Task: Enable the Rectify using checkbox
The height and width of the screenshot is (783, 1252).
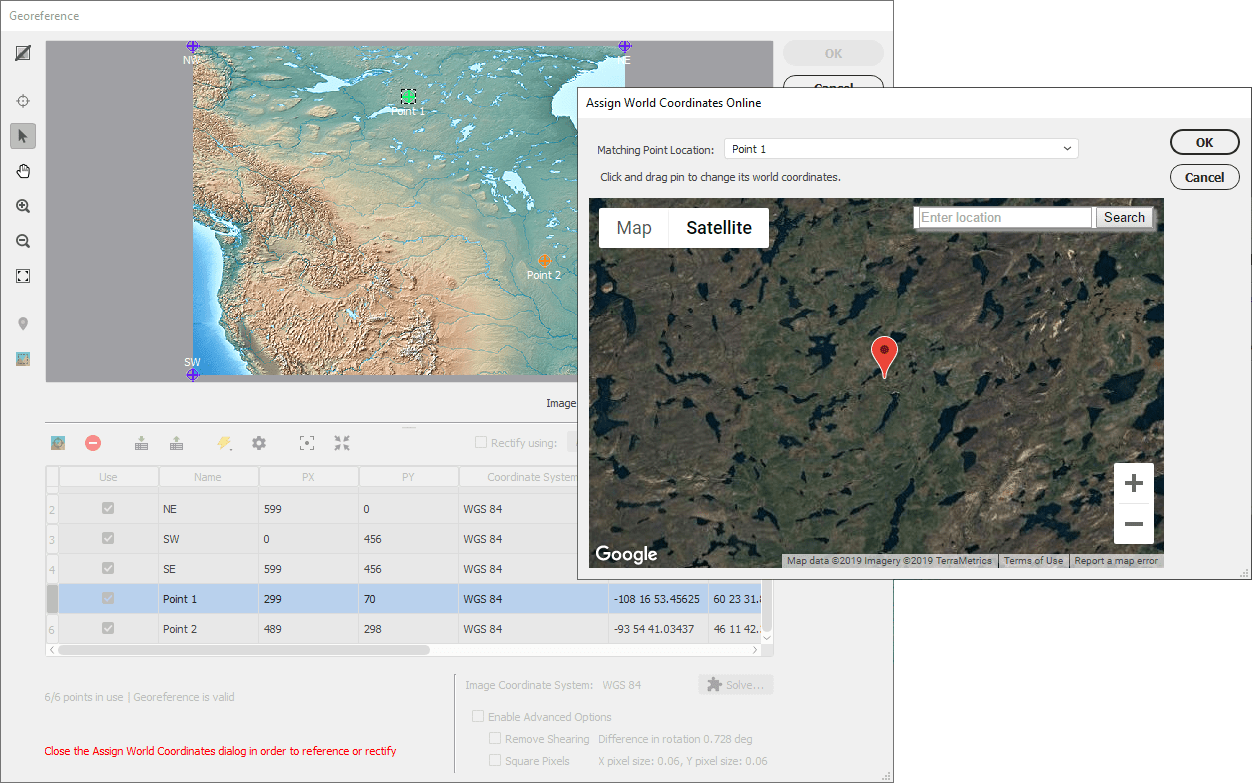Action: click(x=481, y=442)
